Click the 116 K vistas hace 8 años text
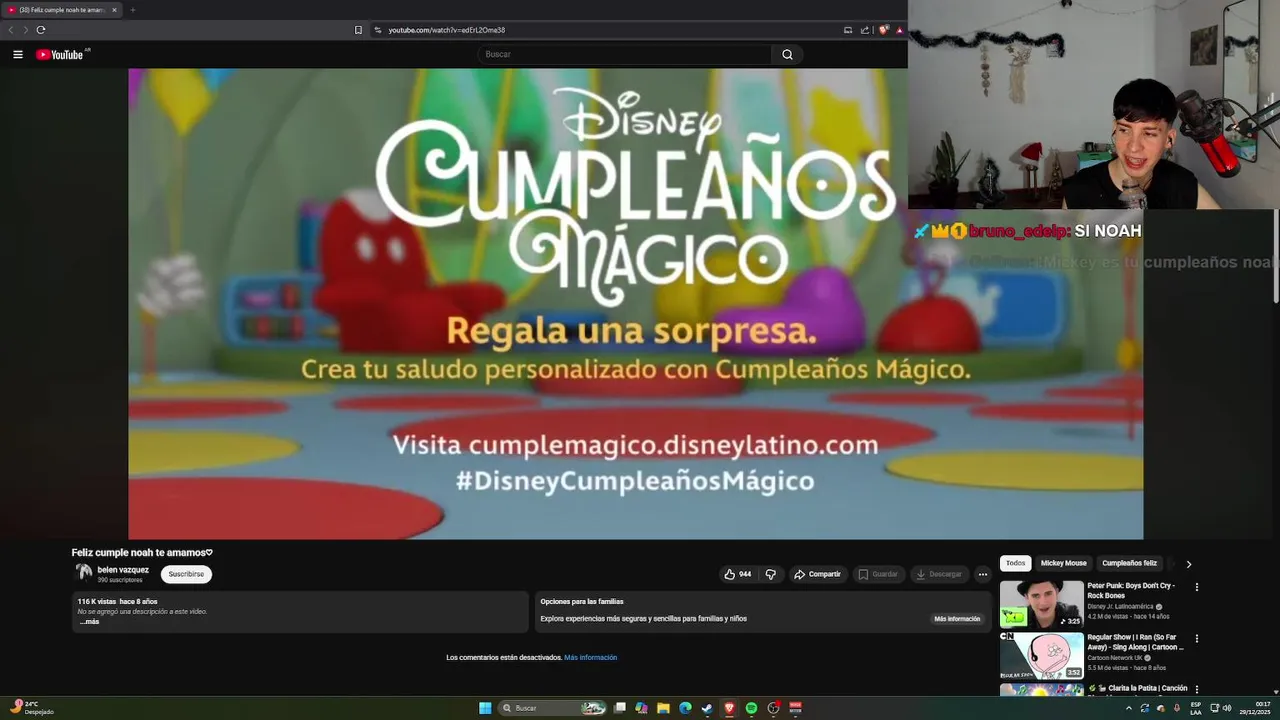1280x720 pixels. (x=117, y=602)
